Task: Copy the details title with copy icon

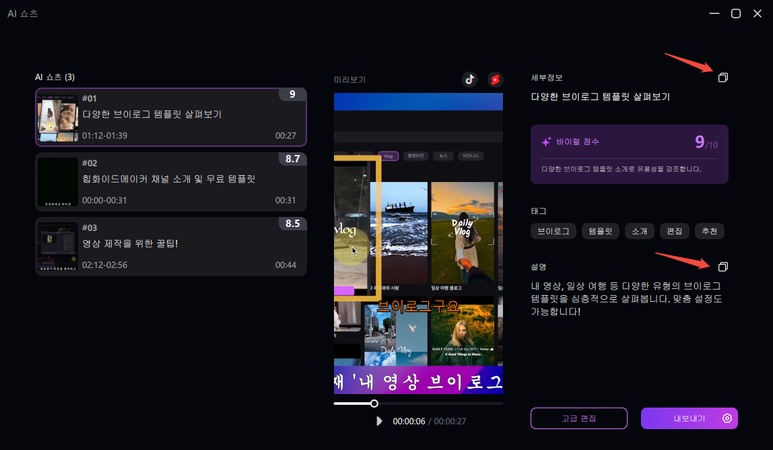Action: pyautogui.click(x=723, y=77)
